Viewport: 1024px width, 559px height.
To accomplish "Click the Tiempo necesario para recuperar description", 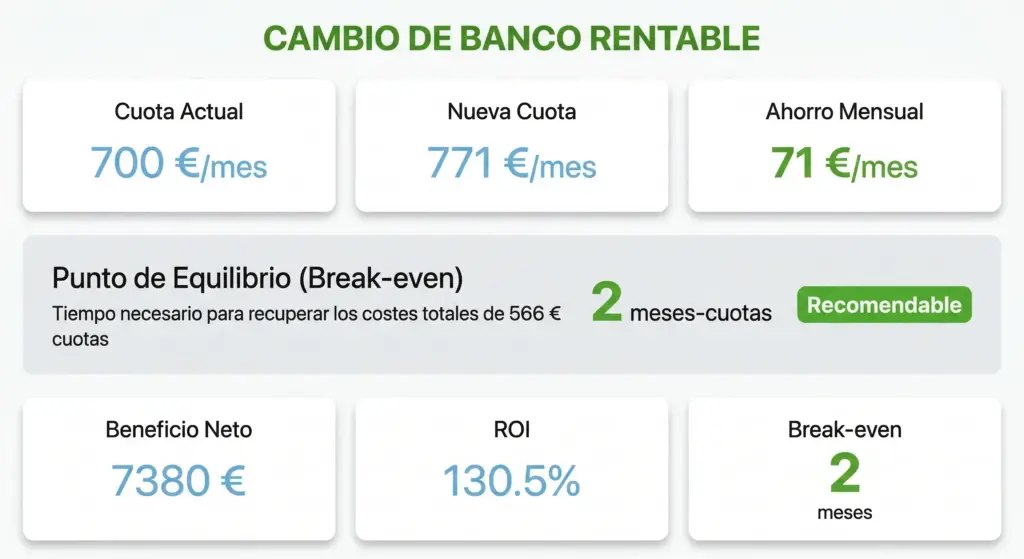I will click(250, 314).
